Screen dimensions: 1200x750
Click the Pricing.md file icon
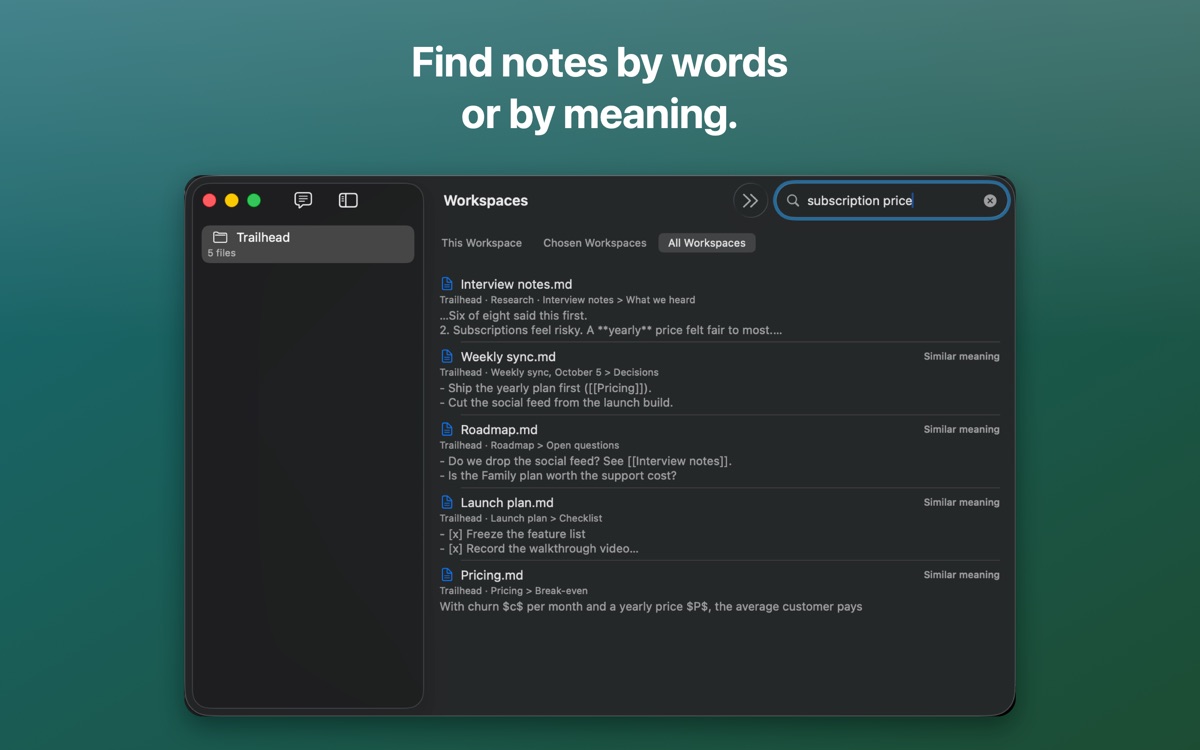[448, 575]
